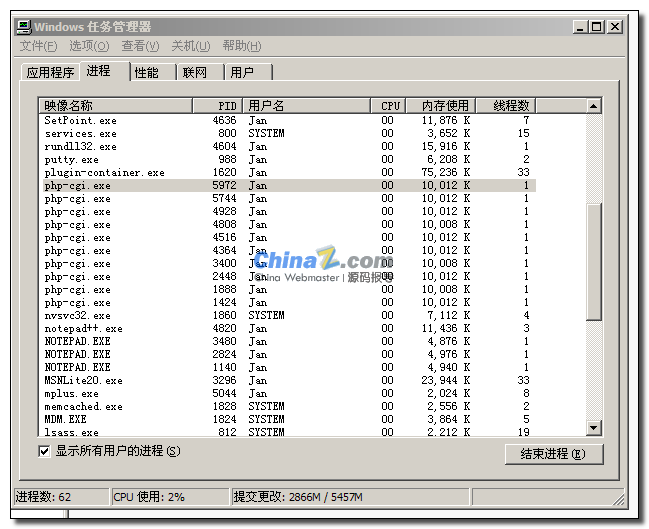
Task: Select php-cgi.exe with PID 2448
Action: [x=287, y=277]
